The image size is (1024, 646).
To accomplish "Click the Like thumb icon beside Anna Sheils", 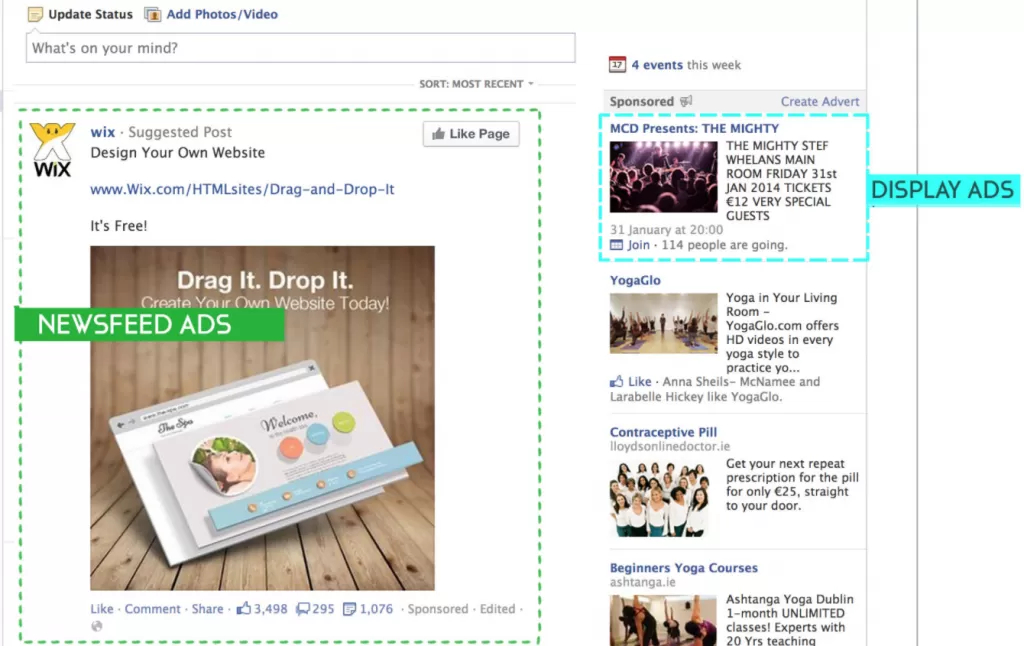I will 617,381.
